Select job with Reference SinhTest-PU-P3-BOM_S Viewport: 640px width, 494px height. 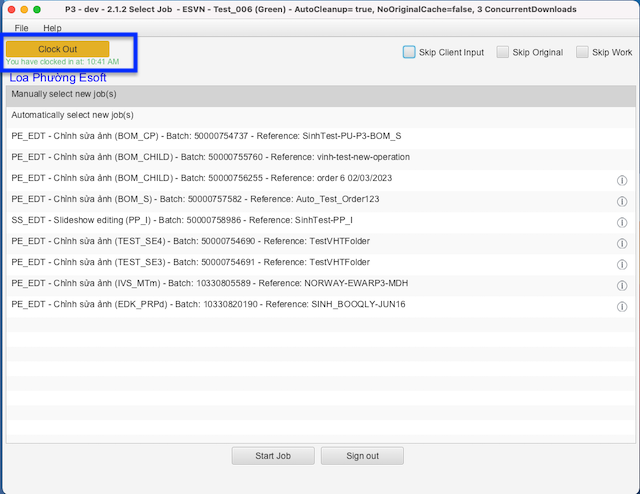pos(321,136)
